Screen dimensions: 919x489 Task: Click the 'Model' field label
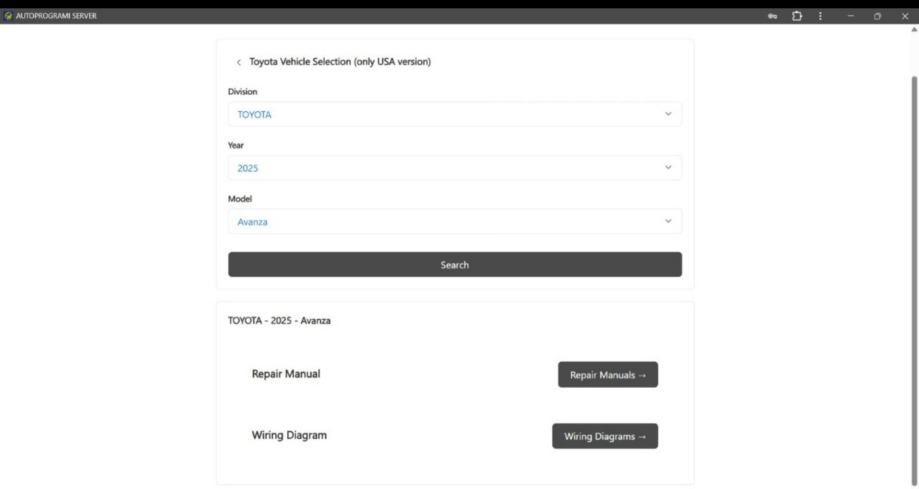tap(240, 199)
